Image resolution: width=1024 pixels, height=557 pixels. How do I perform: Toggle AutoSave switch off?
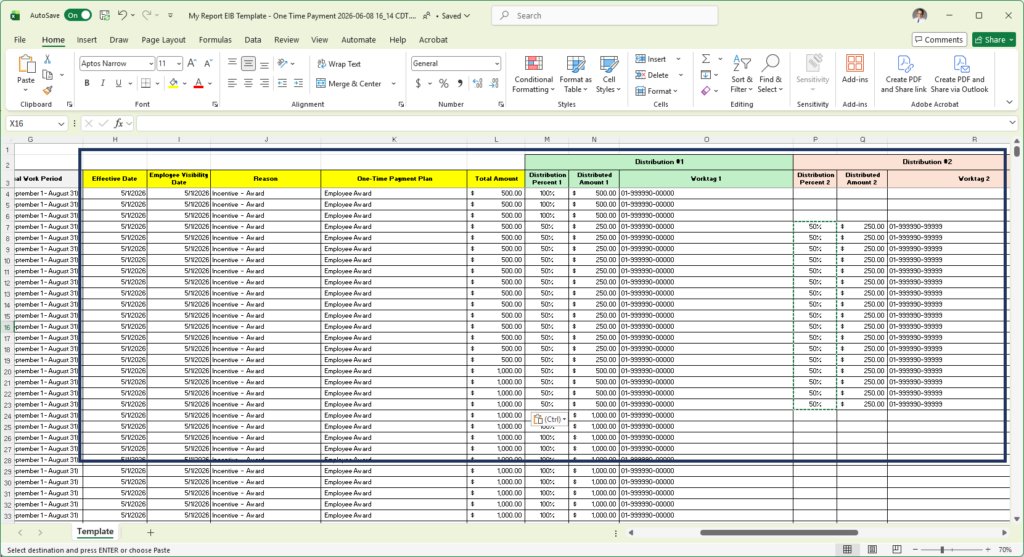click(78, 15)
